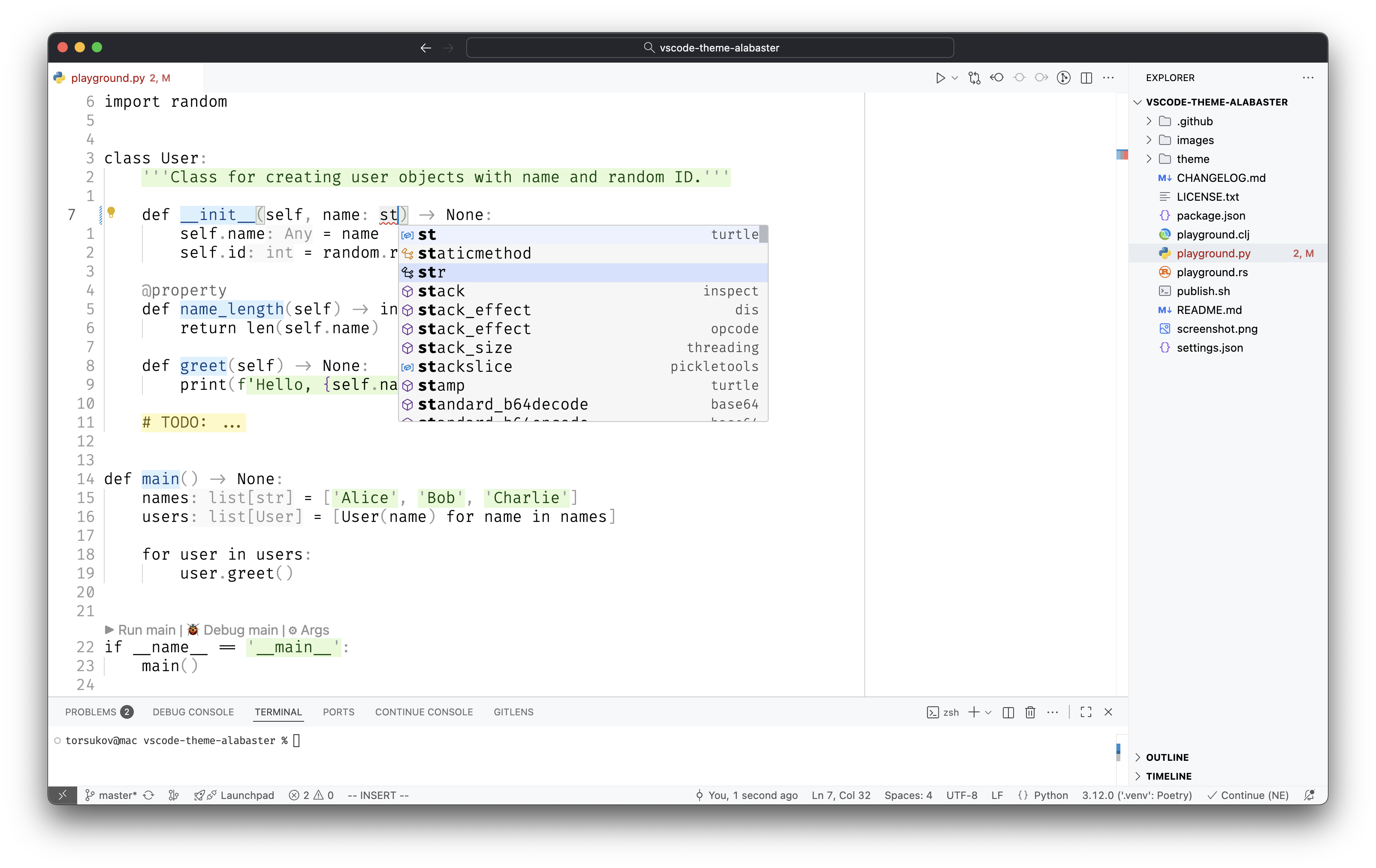
Task: Click the 'Run main' code lens
Action: (141, 630)
